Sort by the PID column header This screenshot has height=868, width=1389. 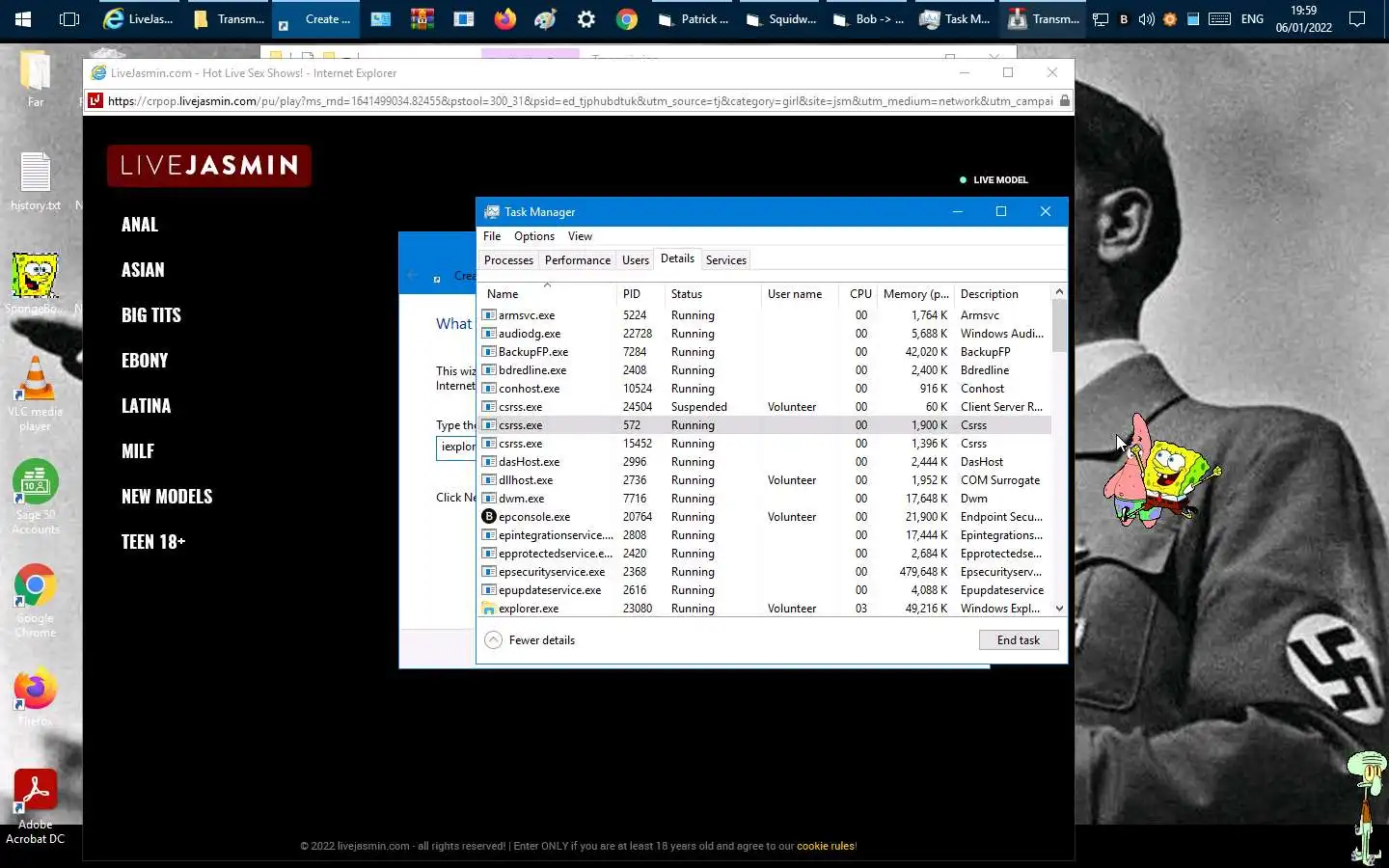click(640, 293)
